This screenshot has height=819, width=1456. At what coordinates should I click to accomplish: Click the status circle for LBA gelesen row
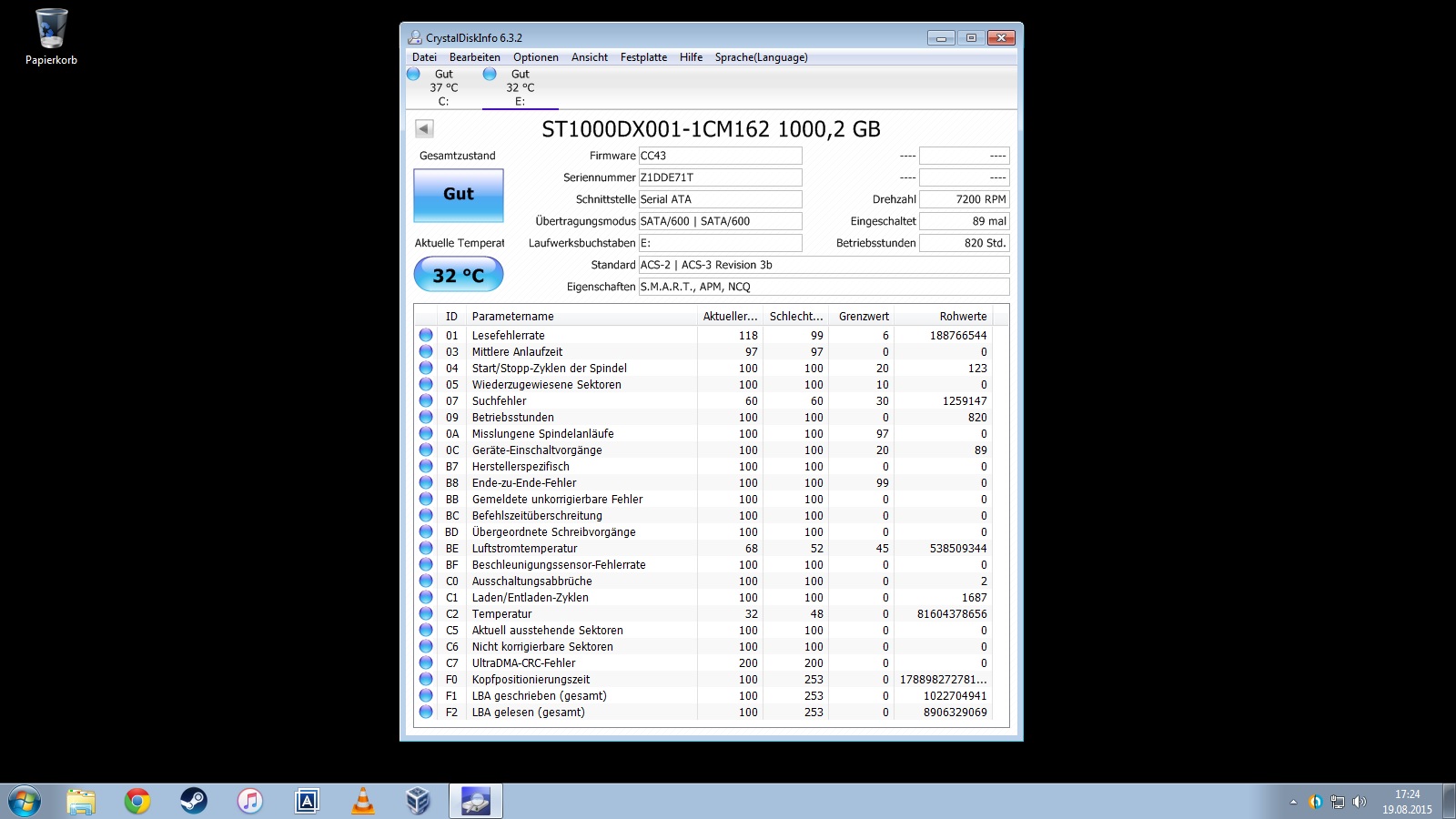(x=426, y=712)
